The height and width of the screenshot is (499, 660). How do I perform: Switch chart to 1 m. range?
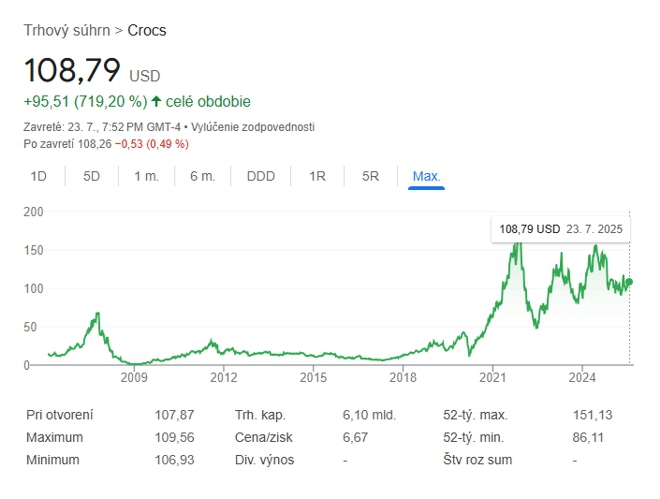pos(146,176)
